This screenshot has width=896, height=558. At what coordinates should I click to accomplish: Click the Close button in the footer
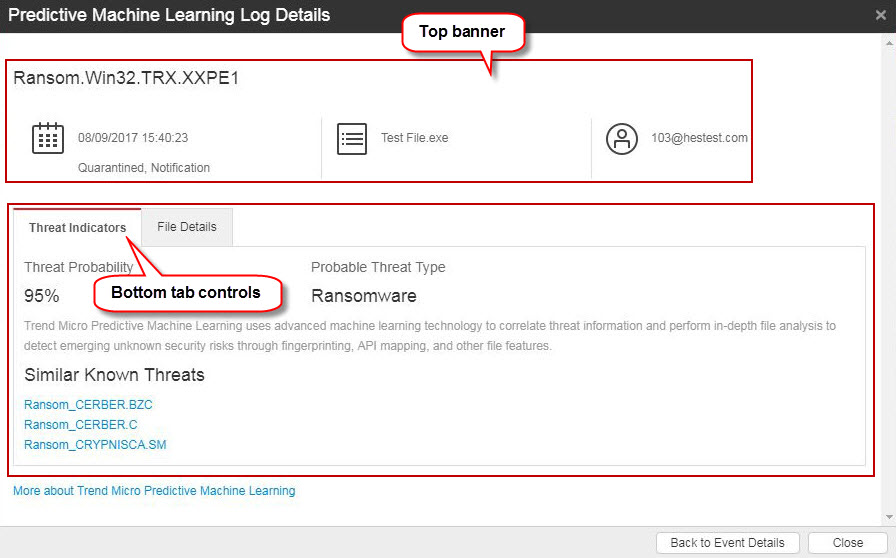pos(847,543)
